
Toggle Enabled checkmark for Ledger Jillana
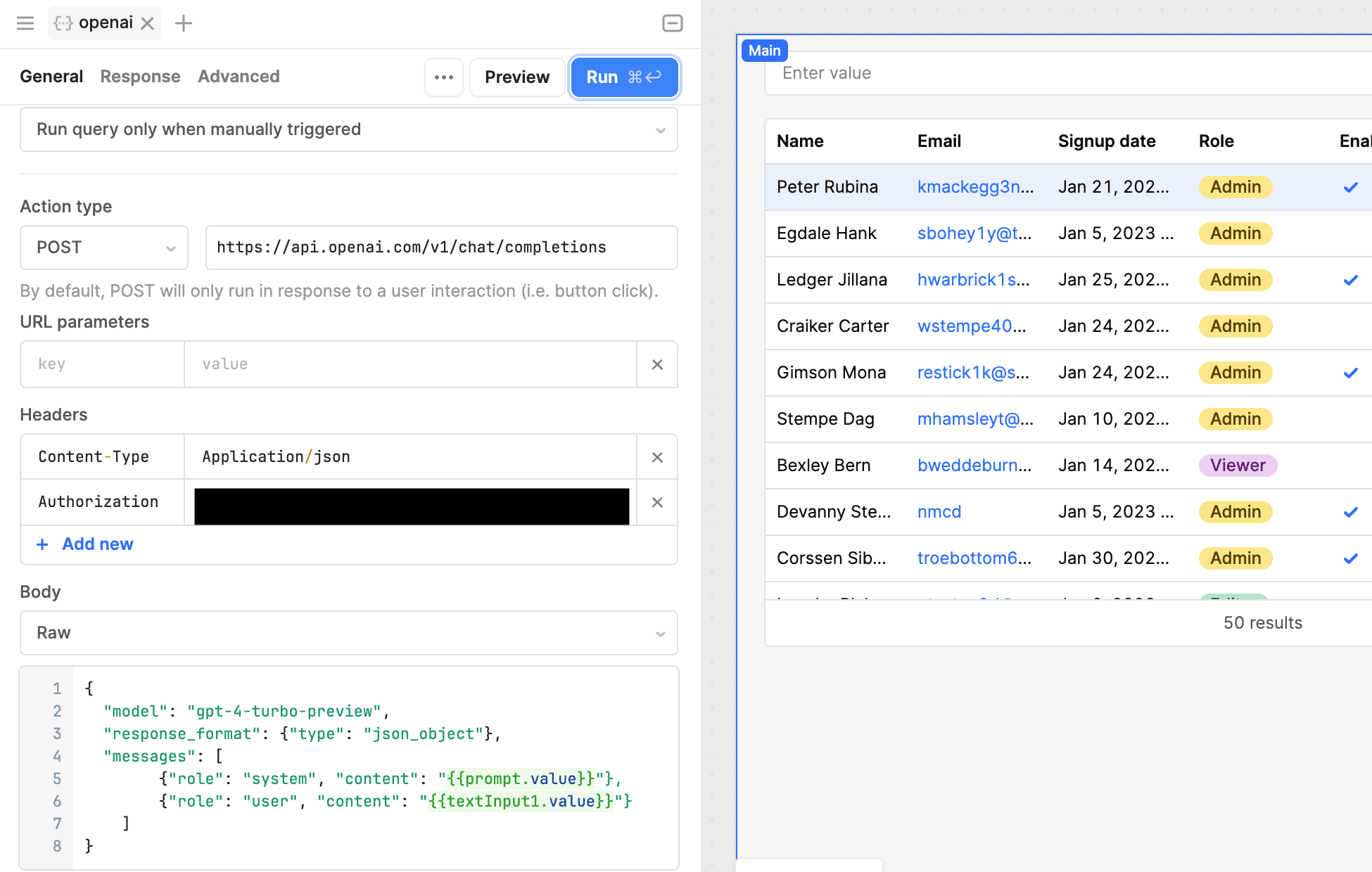coord(1350,280)
